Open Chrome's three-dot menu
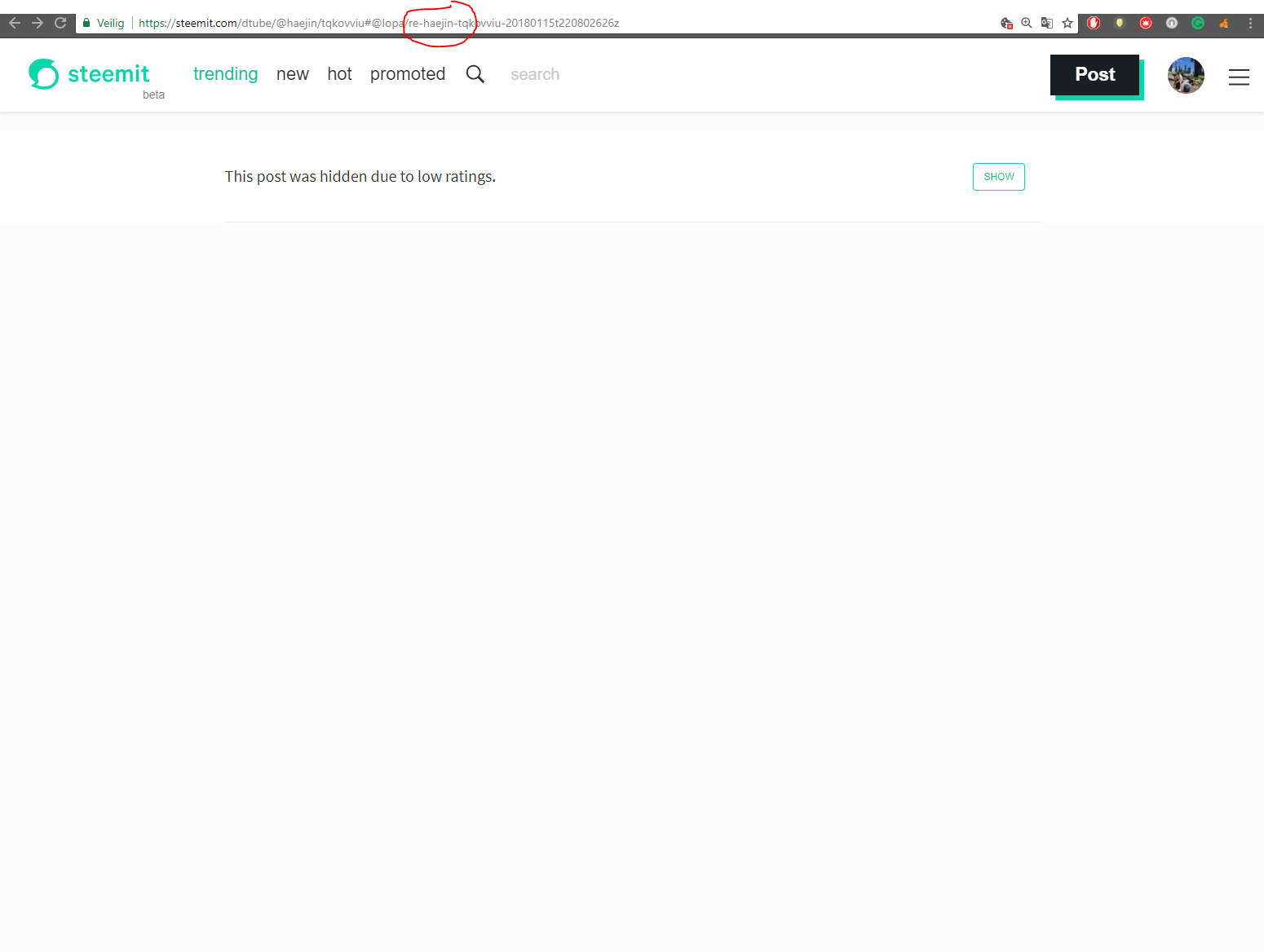This screenshot has width=1264, height=952. pos(1250,23)
